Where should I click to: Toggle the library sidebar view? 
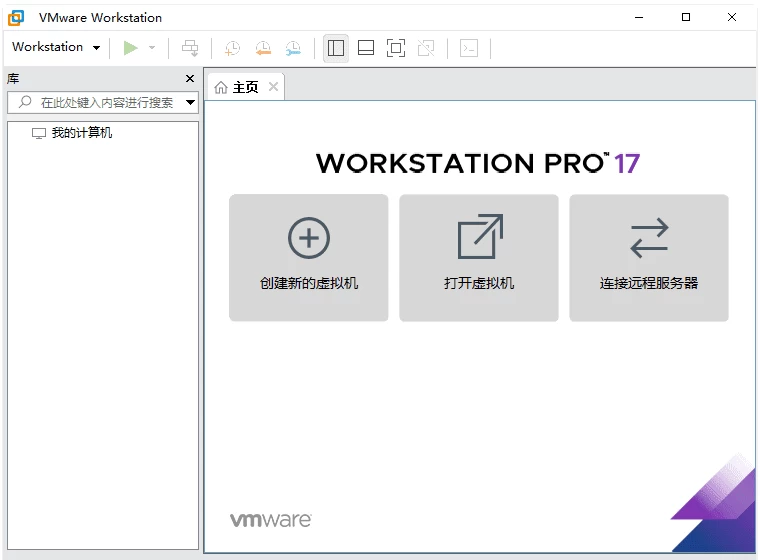tap(336, 48)
